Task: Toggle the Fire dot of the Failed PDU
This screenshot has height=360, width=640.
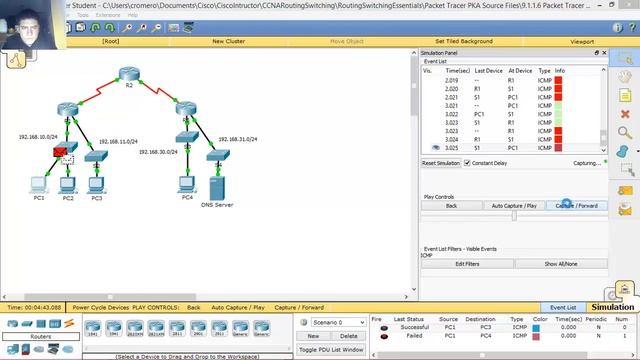Action: click(x=384, y=336)
